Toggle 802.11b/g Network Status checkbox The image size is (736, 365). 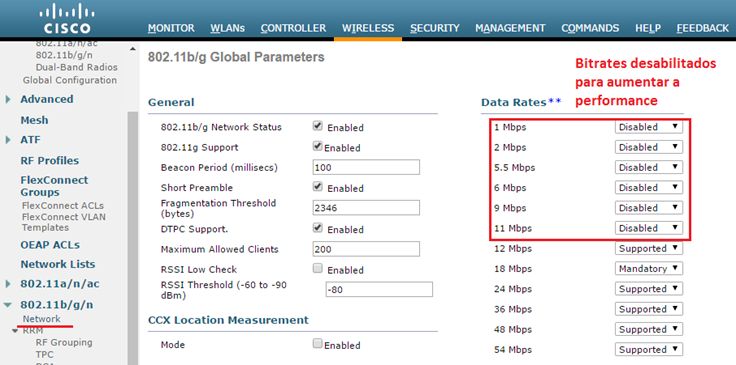(x=318, y=126)
